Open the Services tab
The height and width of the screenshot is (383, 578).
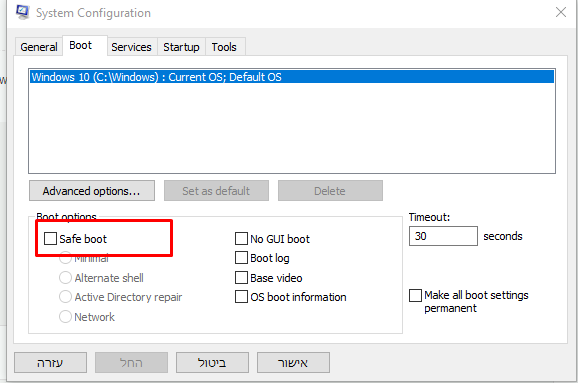click(132, 47)
